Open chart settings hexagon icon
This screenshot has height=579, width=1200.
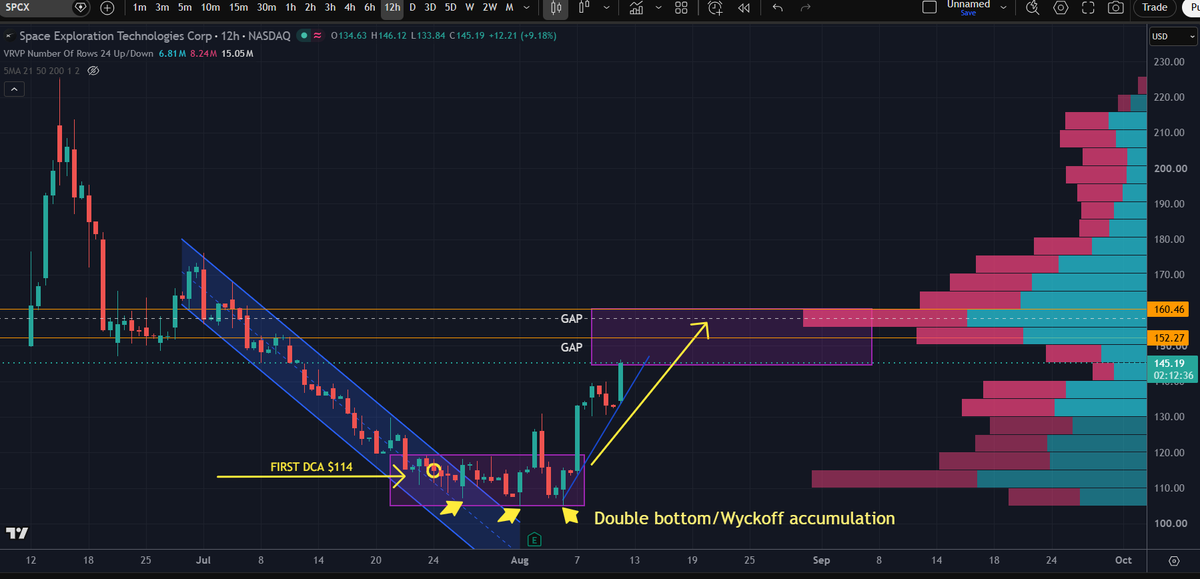[1060, 7]
